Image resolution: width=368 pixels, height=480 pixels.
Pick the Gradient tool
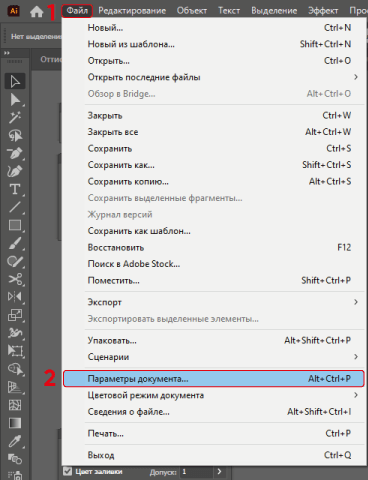(15, 423)
